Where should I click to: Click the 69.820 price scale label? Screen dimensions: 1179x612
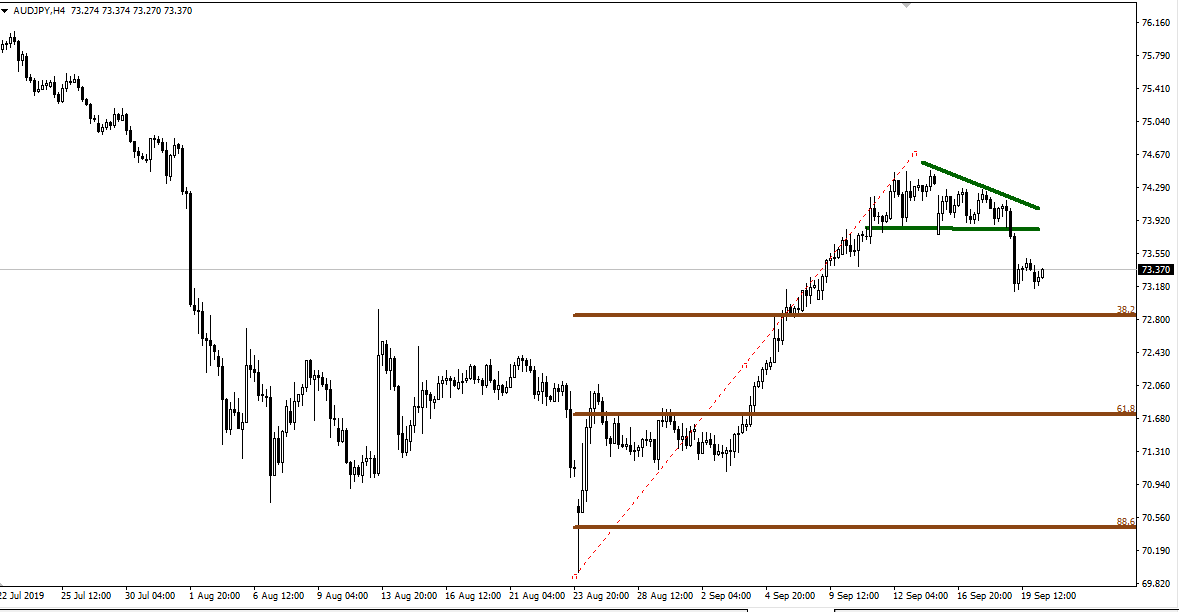[1156, 583]
